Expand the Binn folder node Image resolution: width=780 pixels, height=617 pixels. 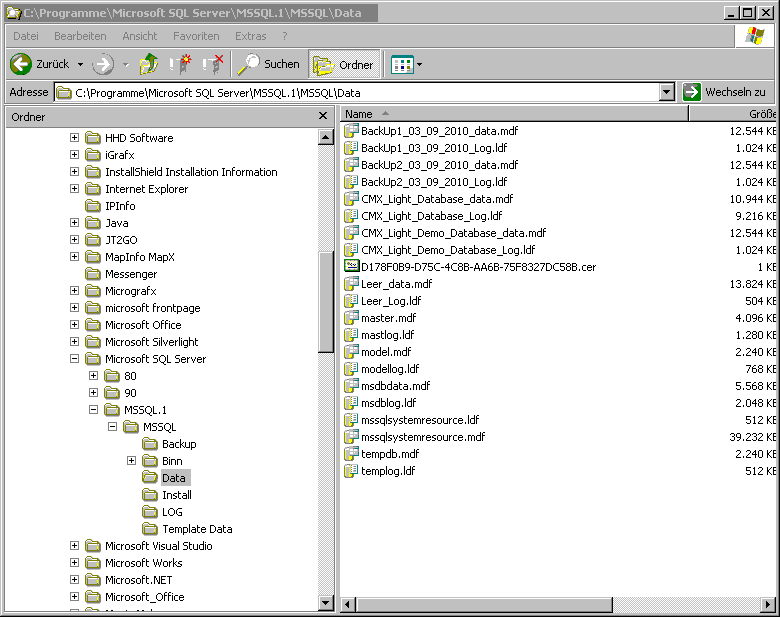coord(131,461)
